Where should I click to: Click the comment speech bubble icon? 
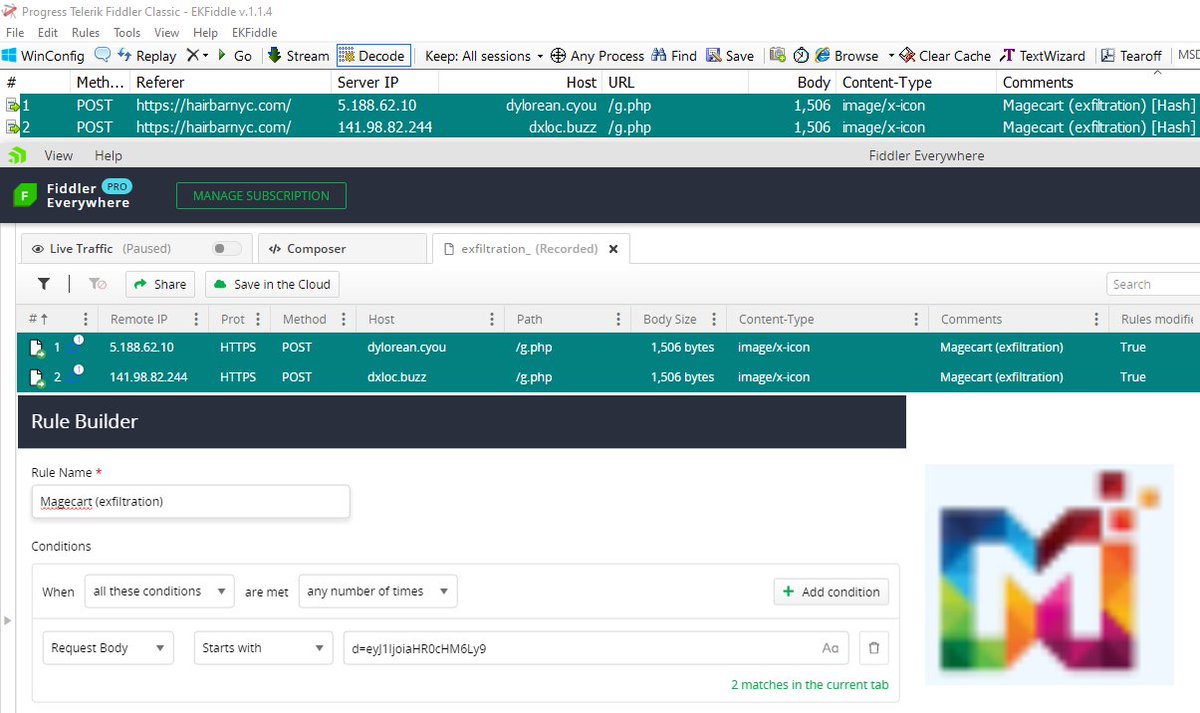(x=103, y=56)
